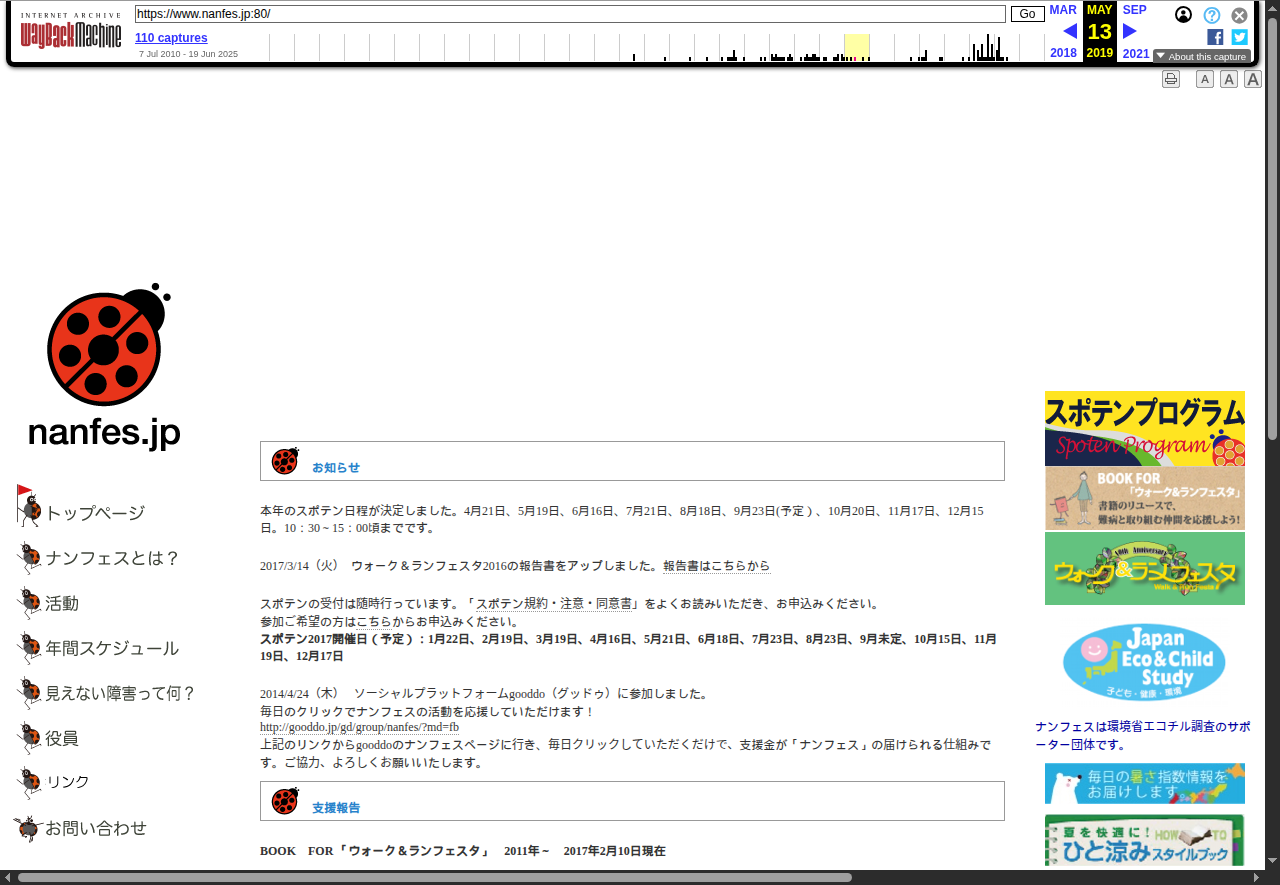The width and height of the screenshot is (1280, 885).
Task: Select the smallest font size button
Action: click(1205, 79)
